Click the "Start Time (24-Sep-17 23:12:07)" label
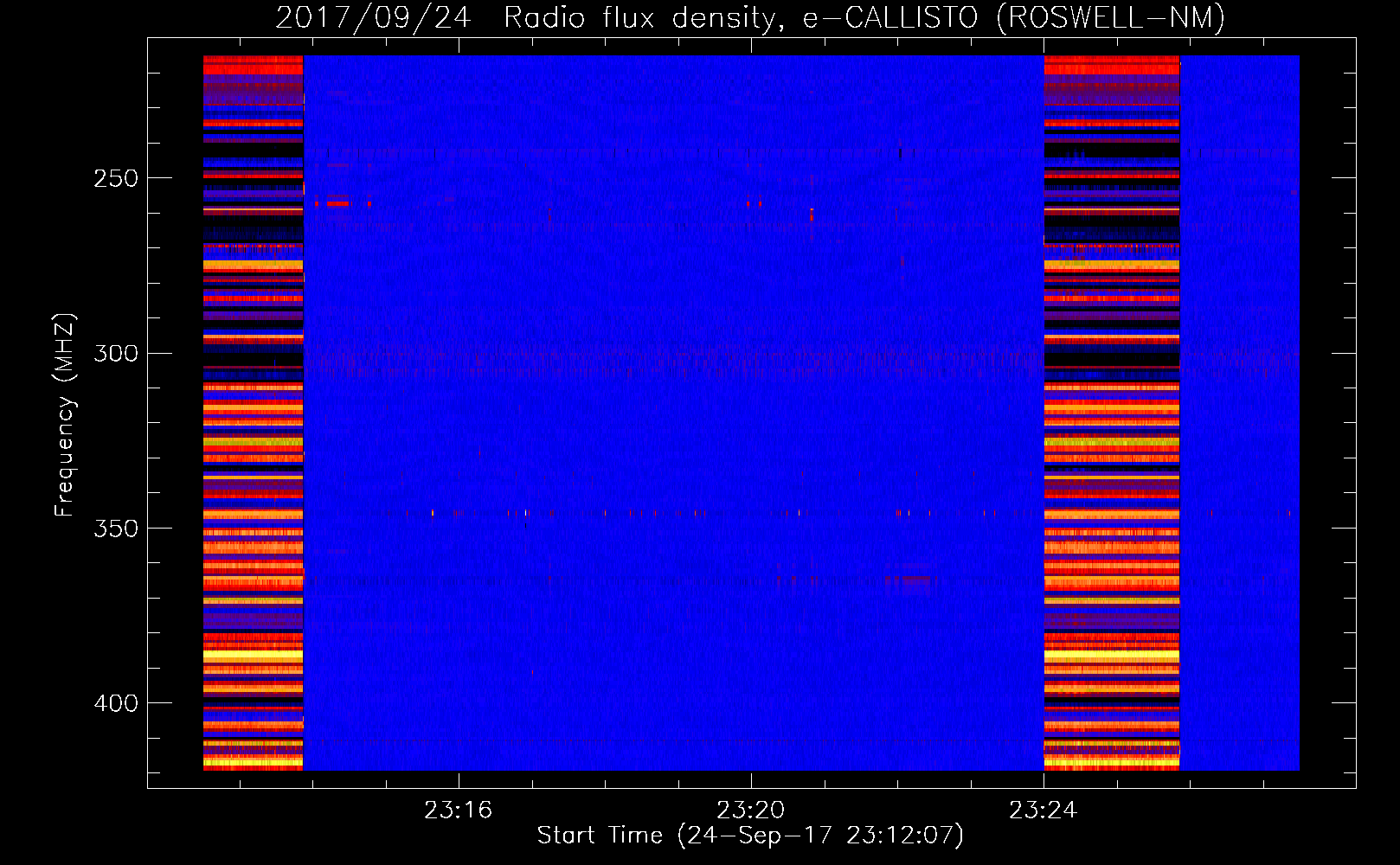 pos(750,836)
